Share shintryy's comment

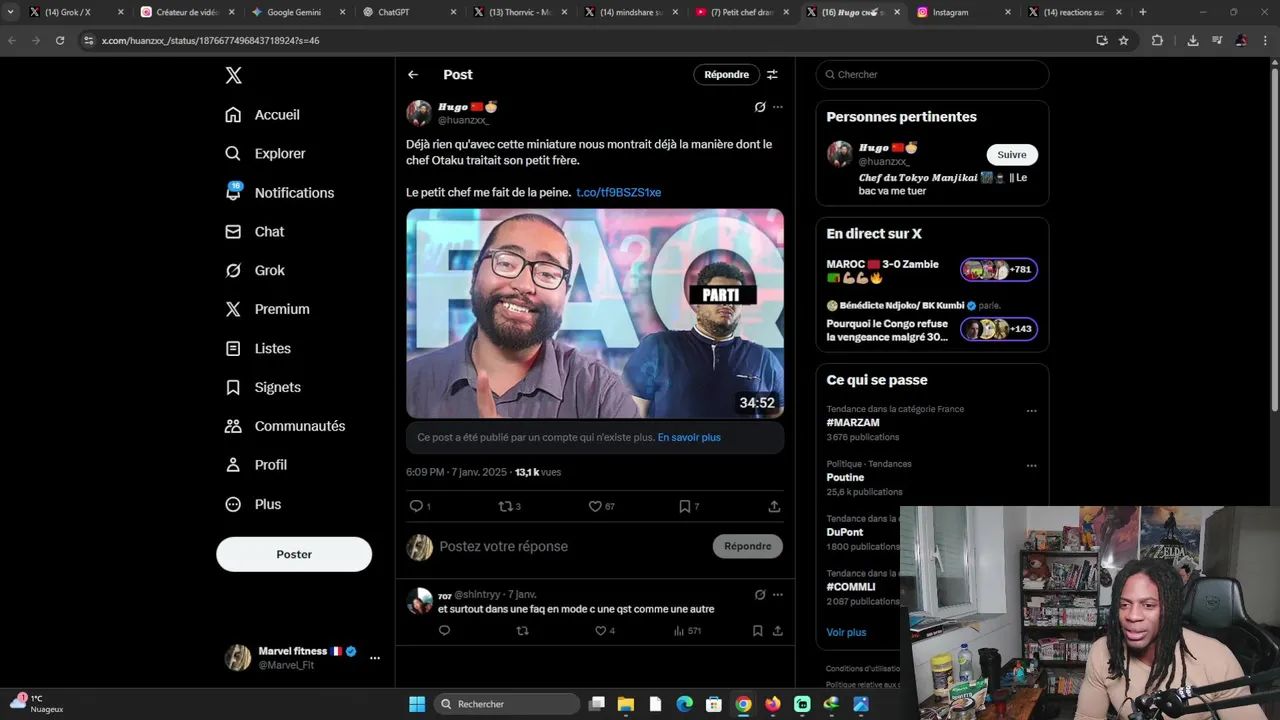(777, 631)
